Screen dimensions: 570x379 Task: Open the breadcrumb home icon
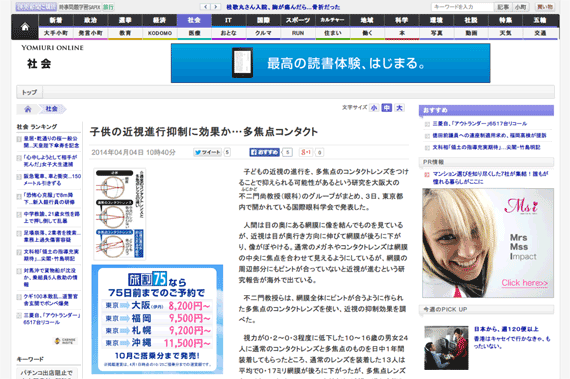28,109
